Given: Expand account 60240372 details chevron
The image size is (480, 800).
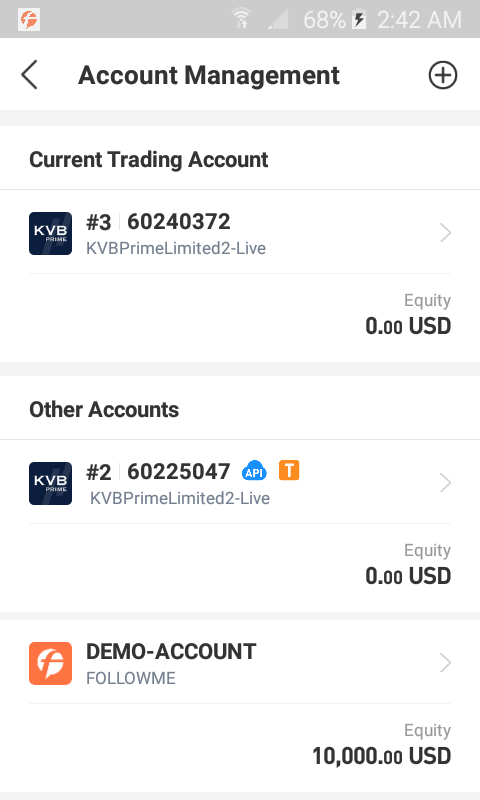Looking at the screenshot, I should click(x=445, y=233).
